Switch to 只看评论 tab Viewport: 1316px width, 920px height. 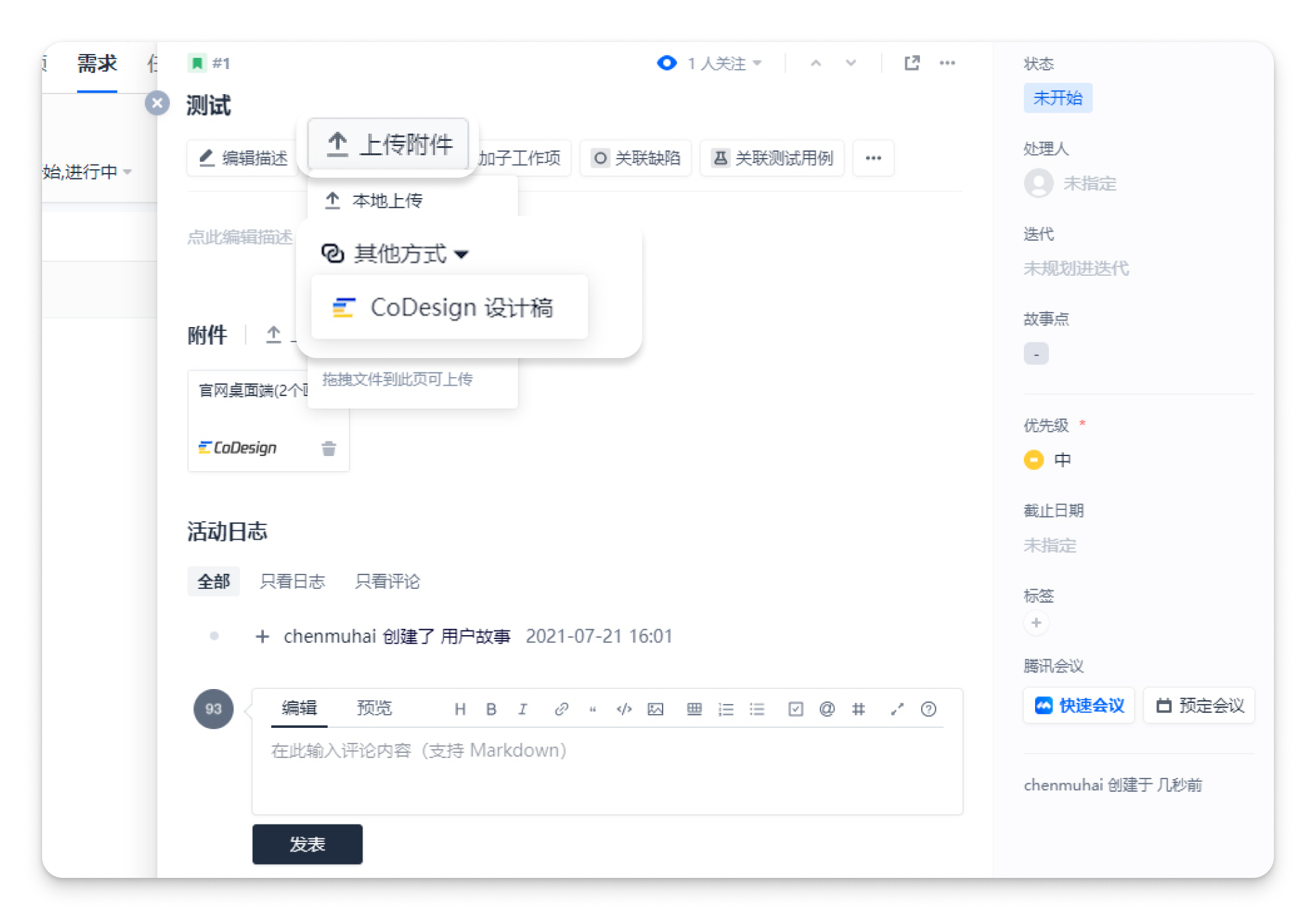(387, 581)
